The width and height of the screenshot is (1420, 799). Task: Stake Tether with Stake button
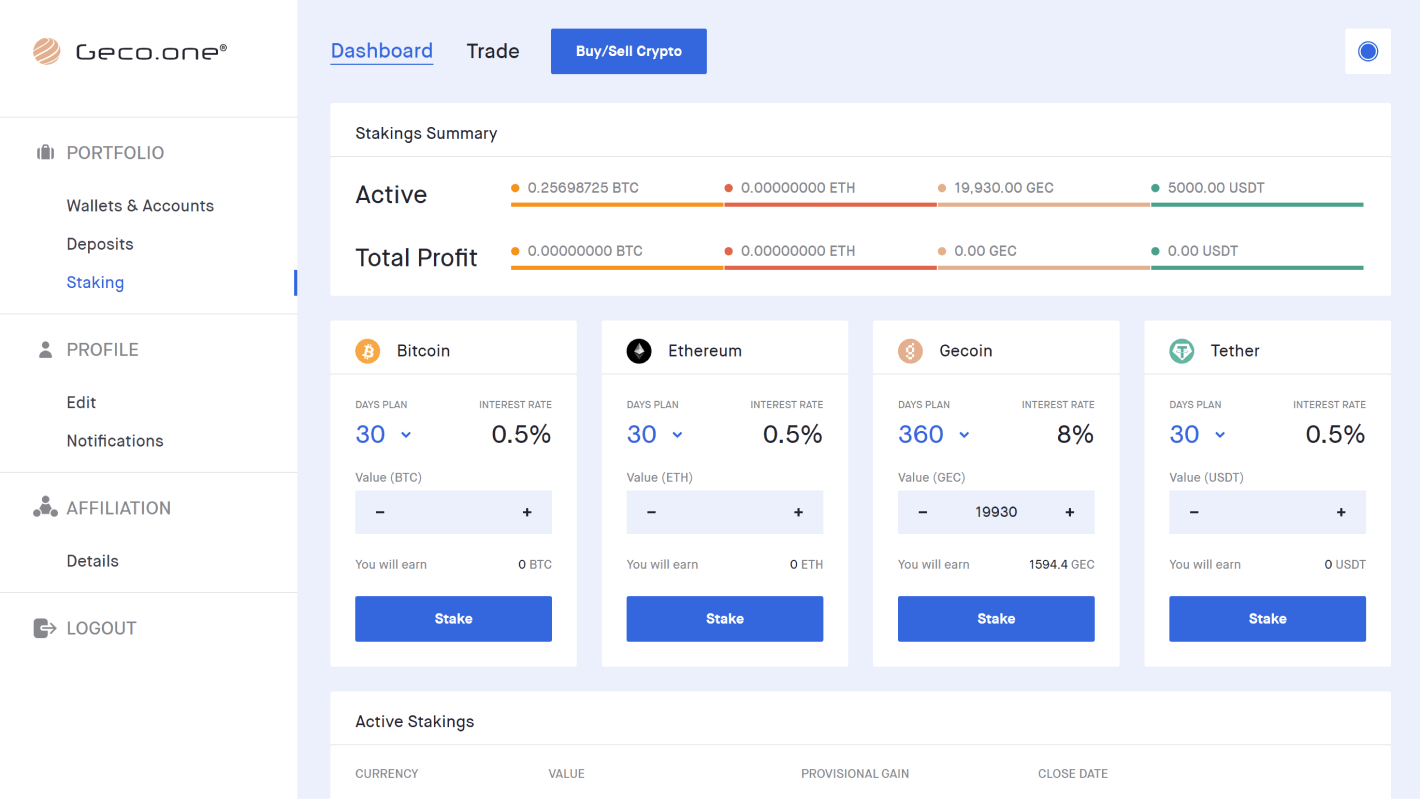[x=1267, y=619]
